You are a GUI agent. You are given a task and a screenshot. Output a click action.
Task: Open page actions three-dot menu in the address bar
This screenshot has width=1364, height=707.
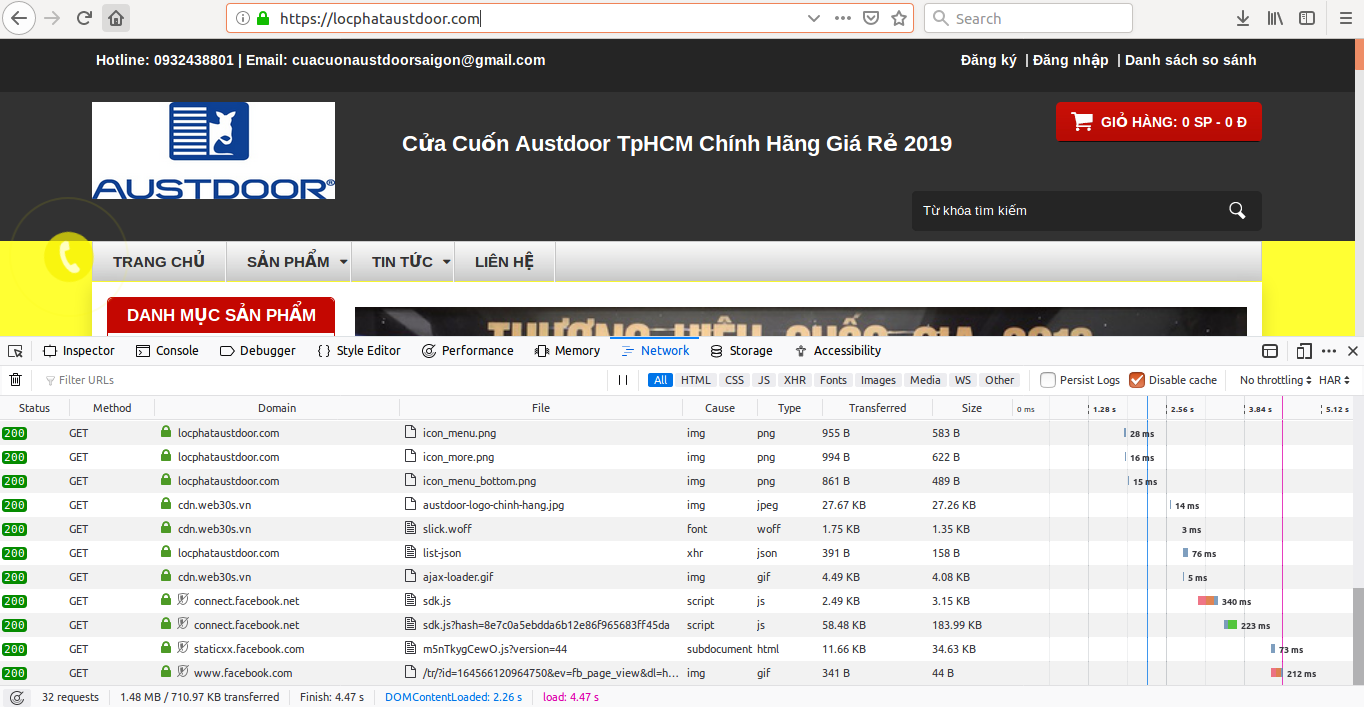tap(843, 18)
